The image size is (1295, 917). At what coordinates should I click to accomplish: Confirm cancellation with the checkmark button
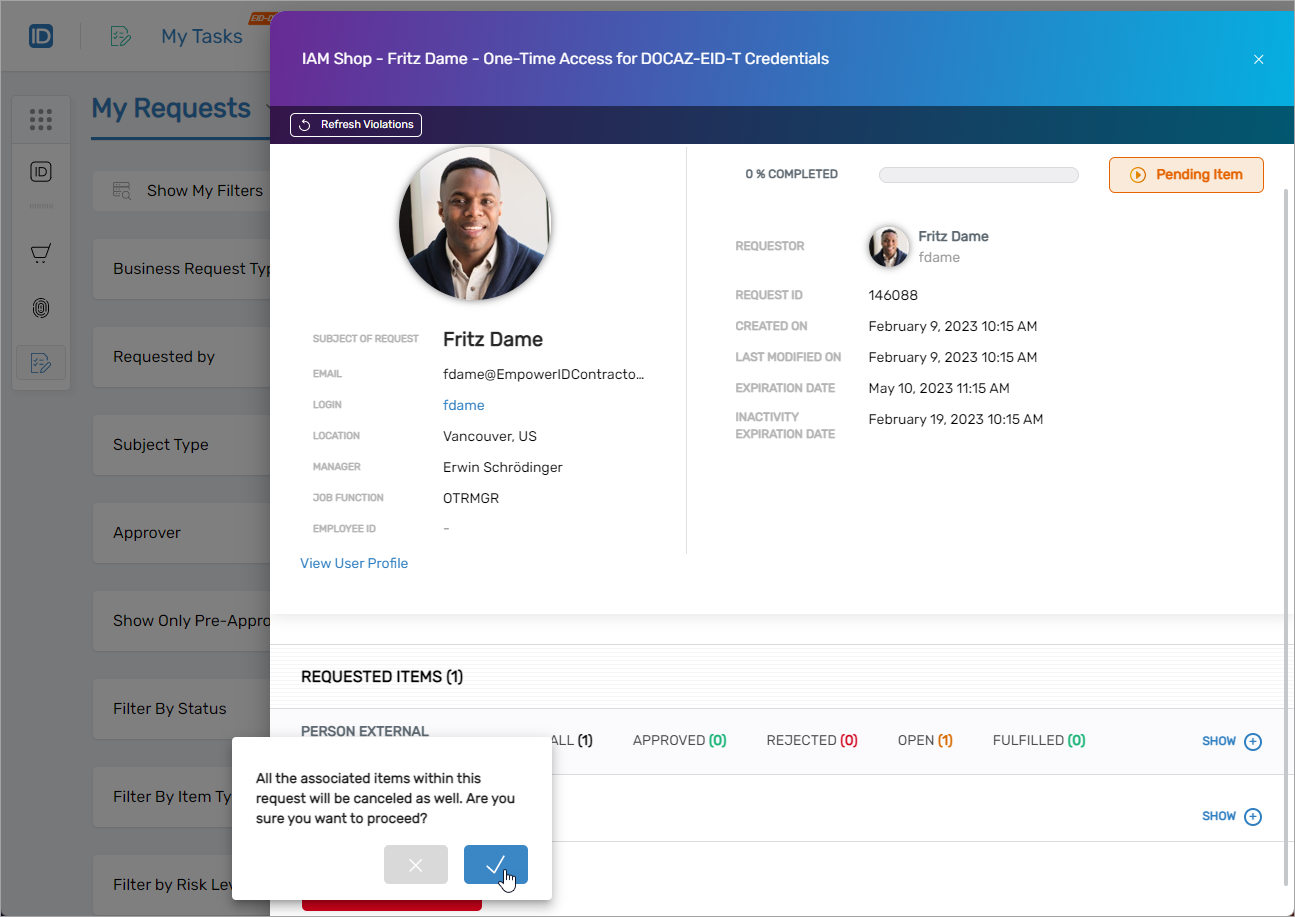pos(495,865)
